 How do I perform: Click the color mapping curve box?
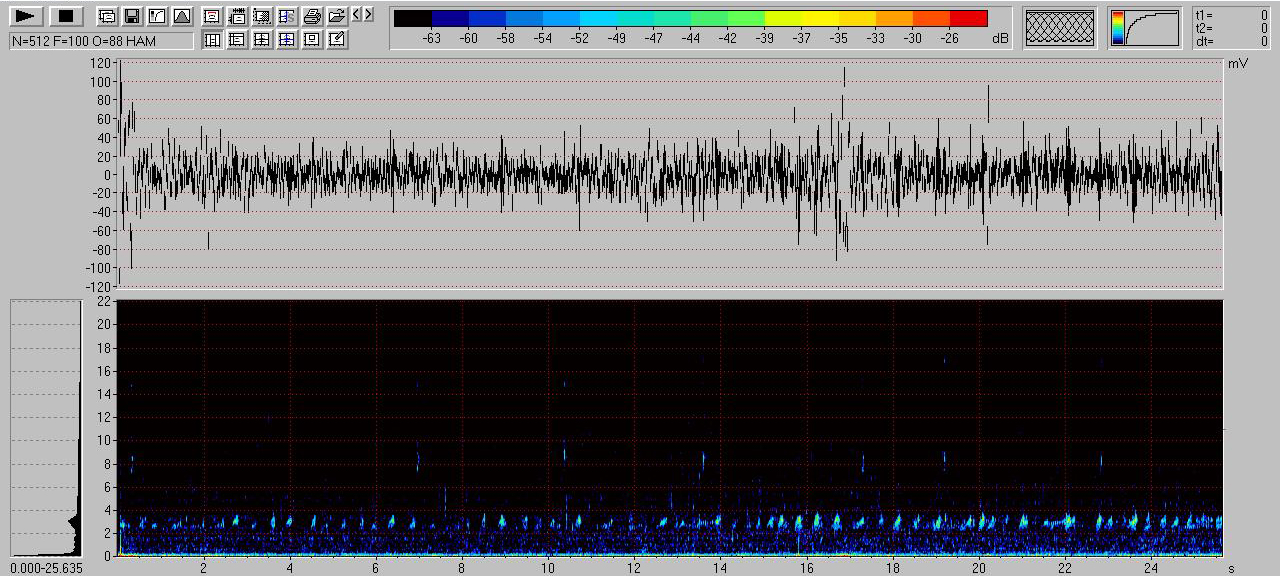point(1144,28)
